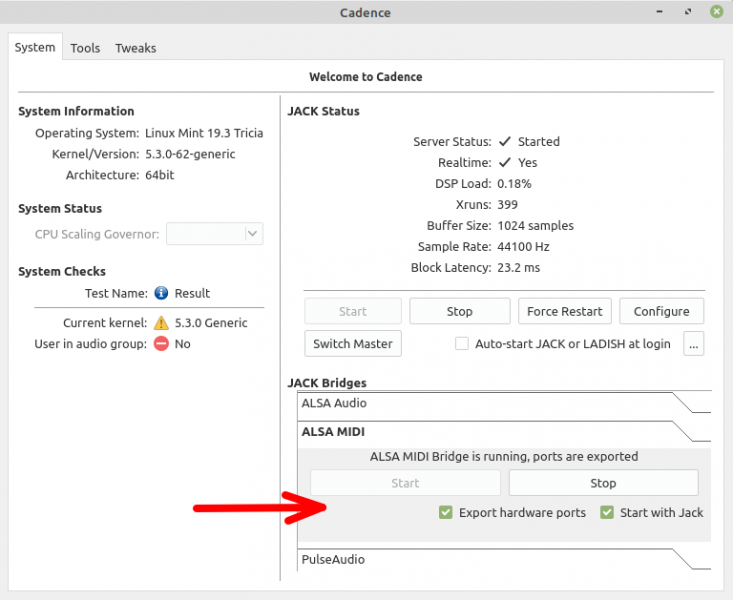Click the JACK Bridges heading

click(327, 383)
